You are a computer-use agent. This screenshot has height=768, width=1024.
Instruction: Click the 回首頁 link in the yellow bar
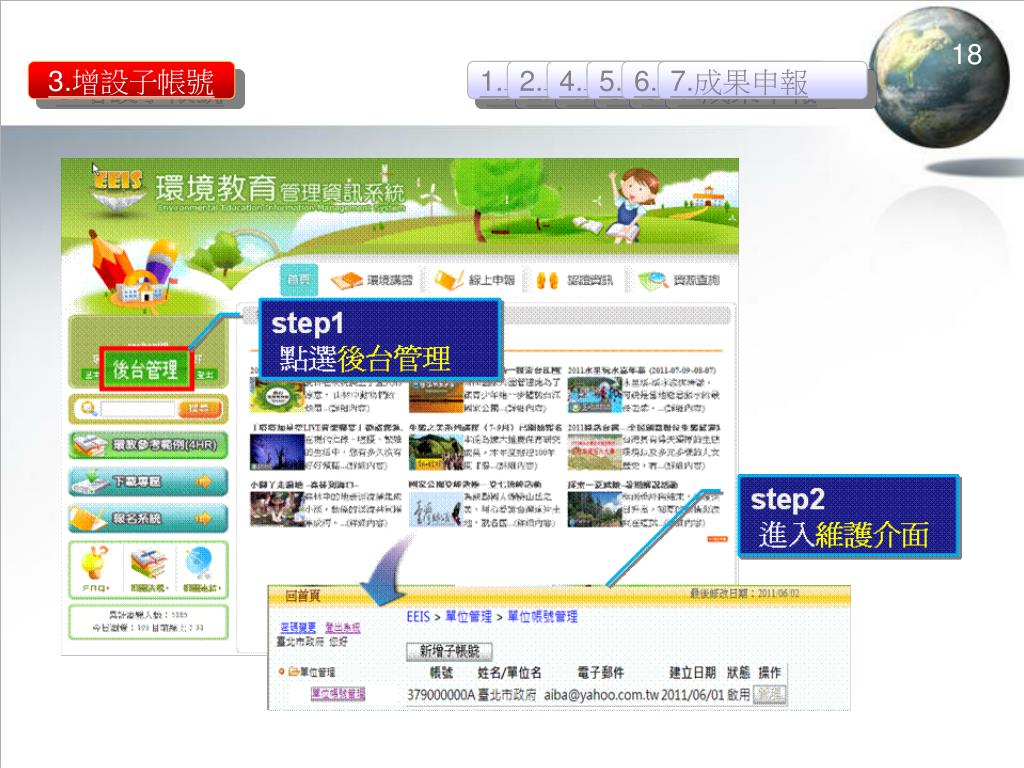(x=302, y=596)
